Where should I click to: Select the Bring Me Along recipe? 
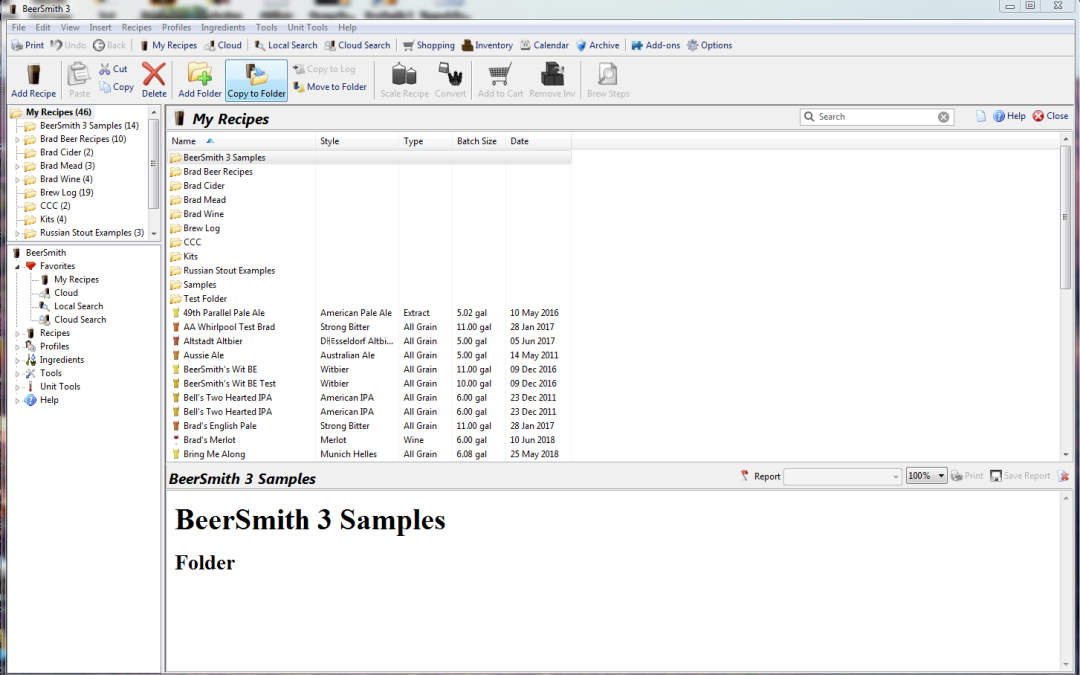point(369,454)
